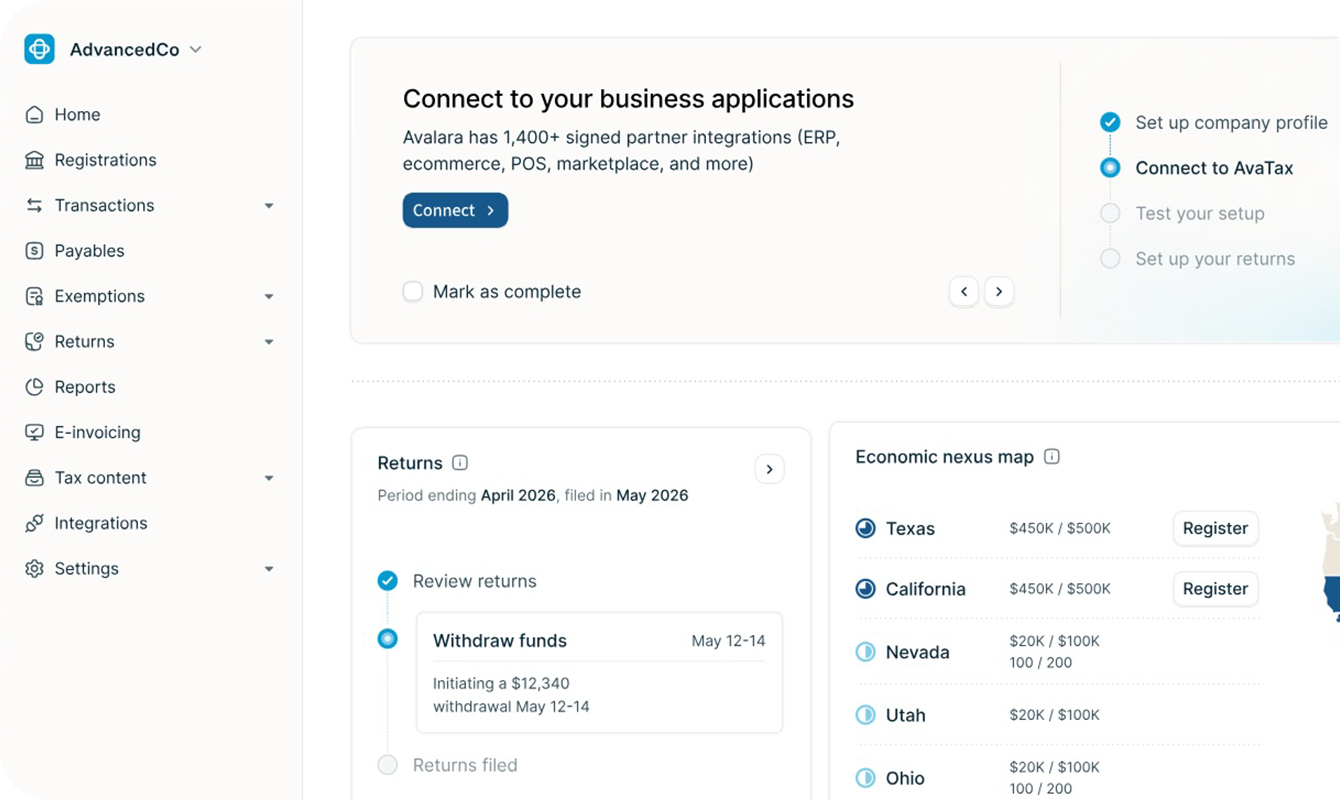Click Connect to your business applications heading

coord(628,99)
